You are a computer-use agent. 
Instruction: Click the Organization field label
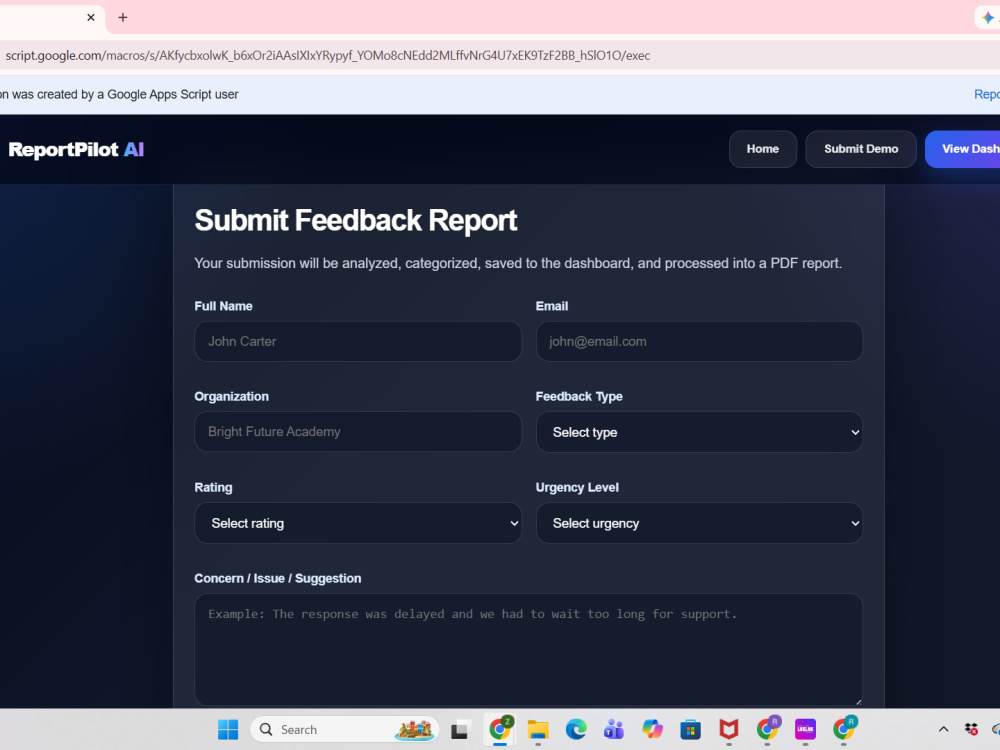point(232,397)
